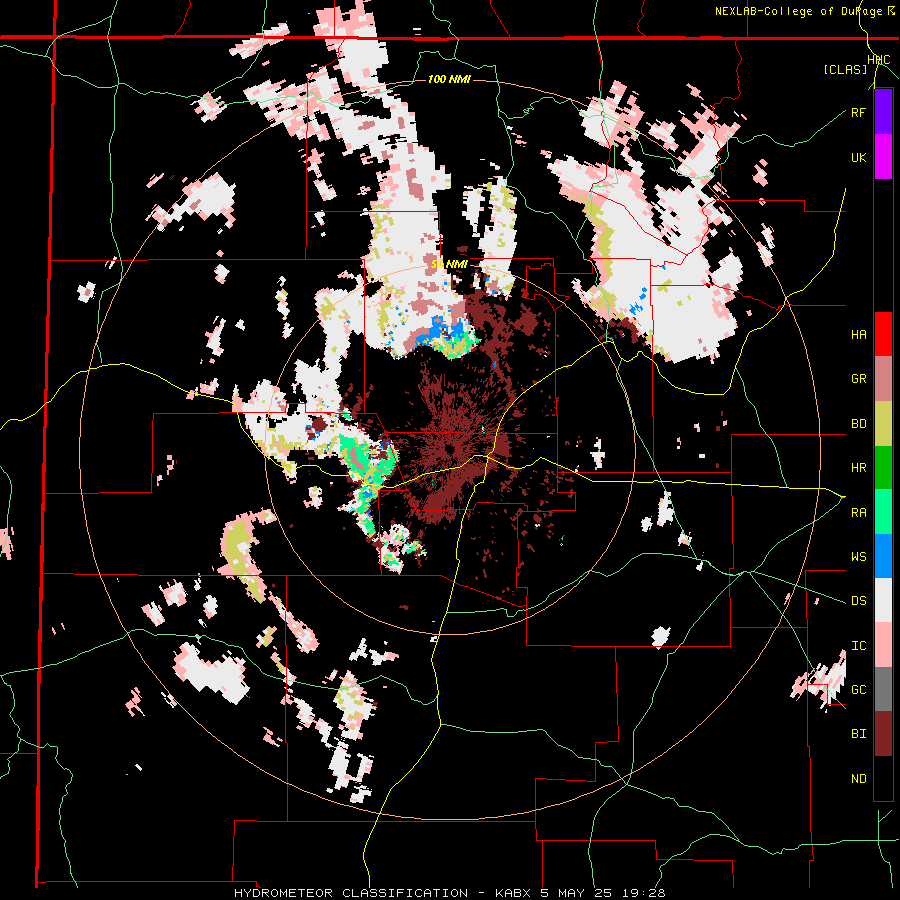Click the IC legend label
This screenshot has height=900, width=900.
point(858,646)
